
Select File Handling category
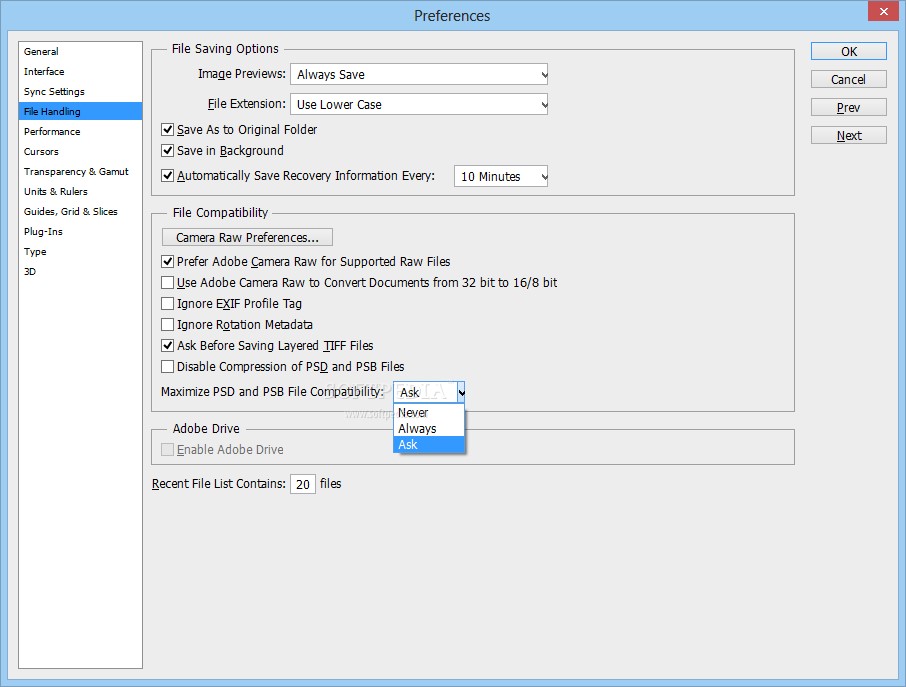pyautogui.click(x=80, y=112)
